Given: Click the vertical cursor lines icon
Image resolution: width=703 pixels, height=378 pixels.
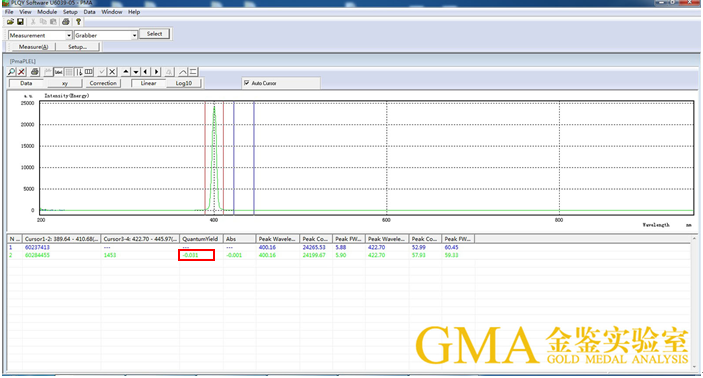Looking at the screenshot, I should (x=79, y=72).
